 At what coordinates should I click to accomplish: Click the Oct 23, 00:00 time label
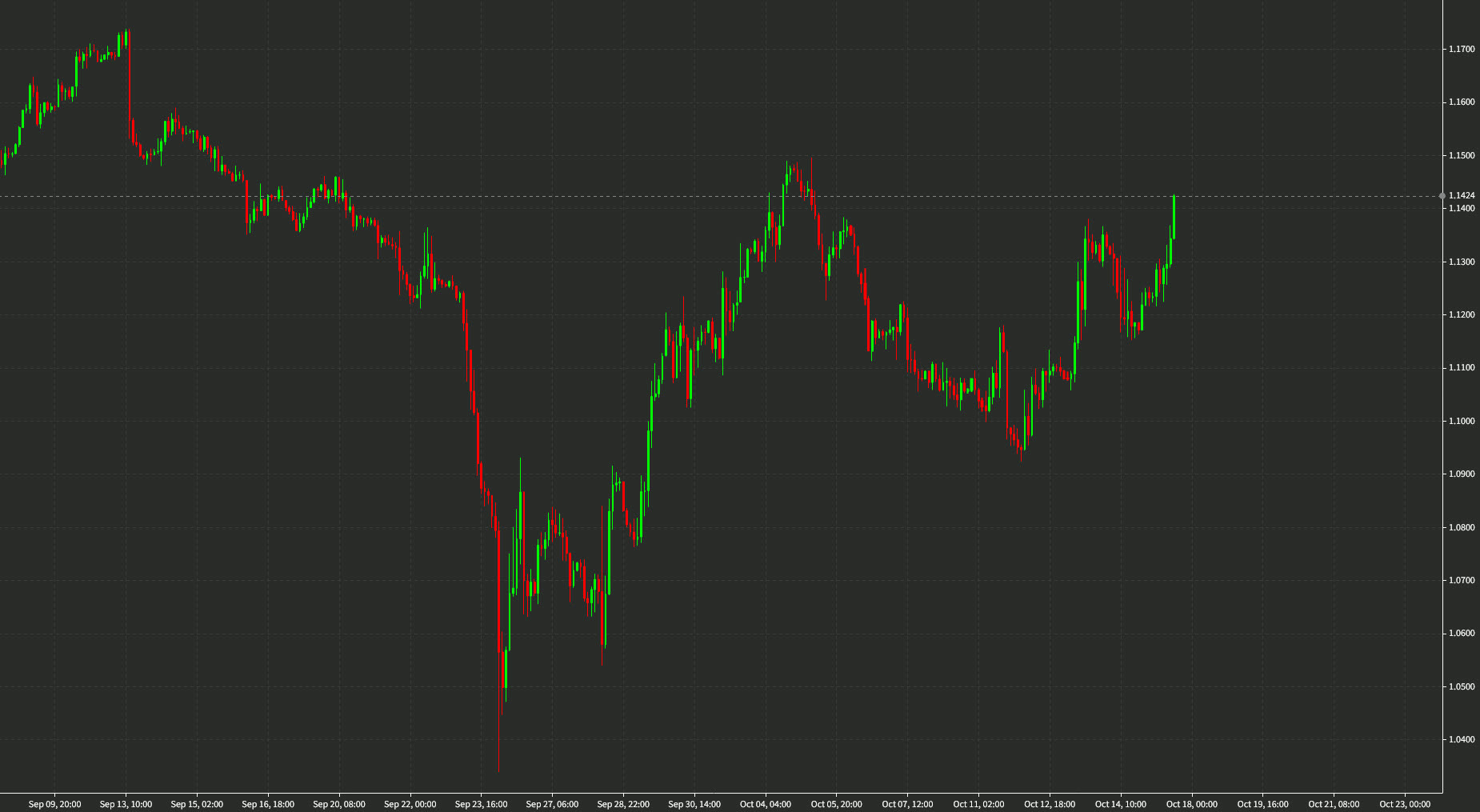point(1405,804)
